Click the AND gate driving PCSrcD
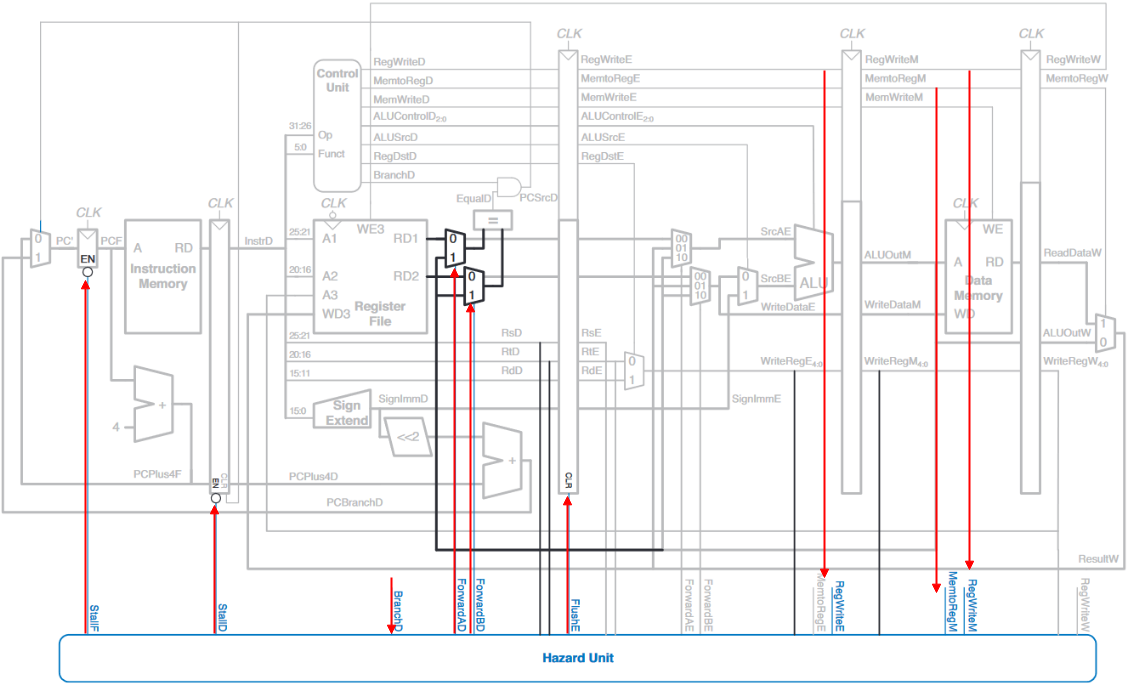Image resolution: width=1138 pixels, height=686 pixels. click(x=509, y=186)
